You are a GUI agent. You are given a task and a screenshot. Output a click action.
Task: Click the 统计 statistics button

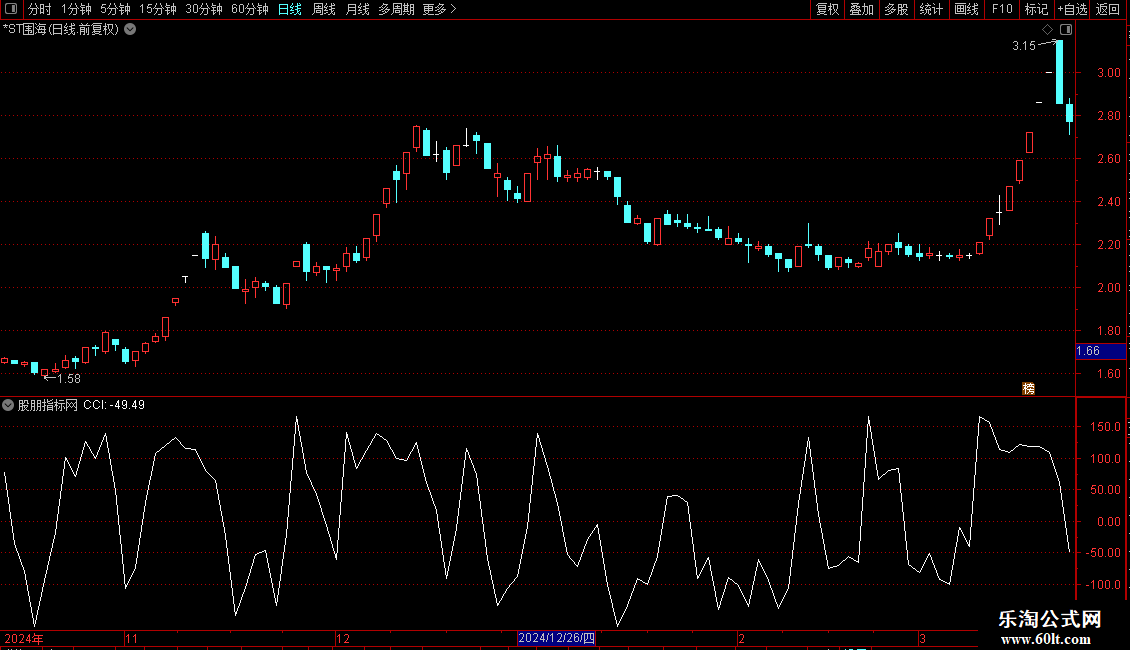click(x=930, y=9)
